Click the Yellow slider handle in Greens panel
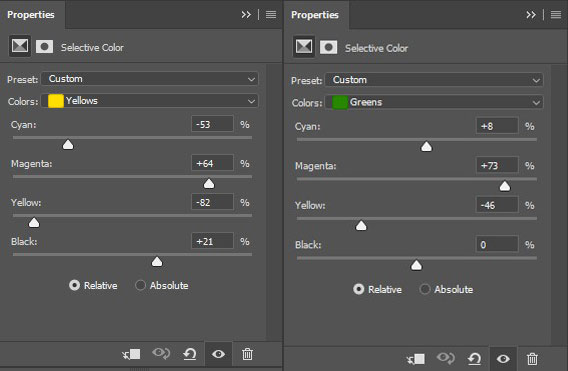 click(361, 226)
